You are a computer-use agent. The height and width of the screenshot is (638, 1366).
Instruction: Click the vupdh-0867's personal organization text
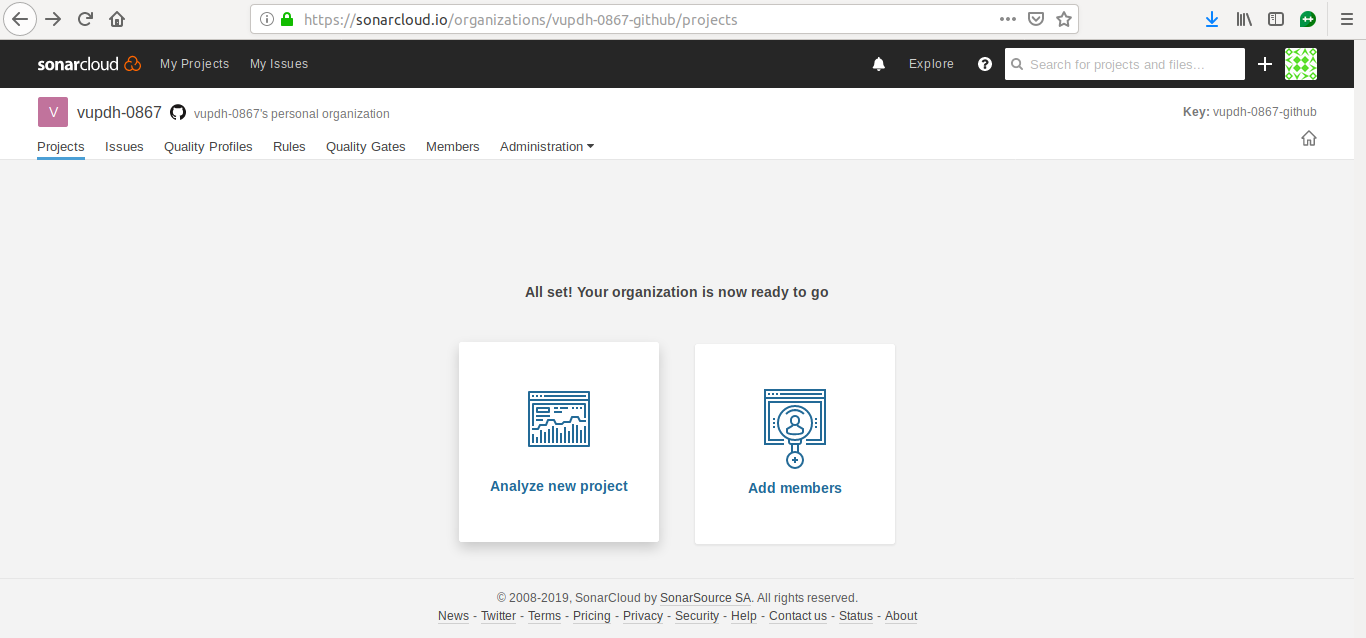pos(292,114)
